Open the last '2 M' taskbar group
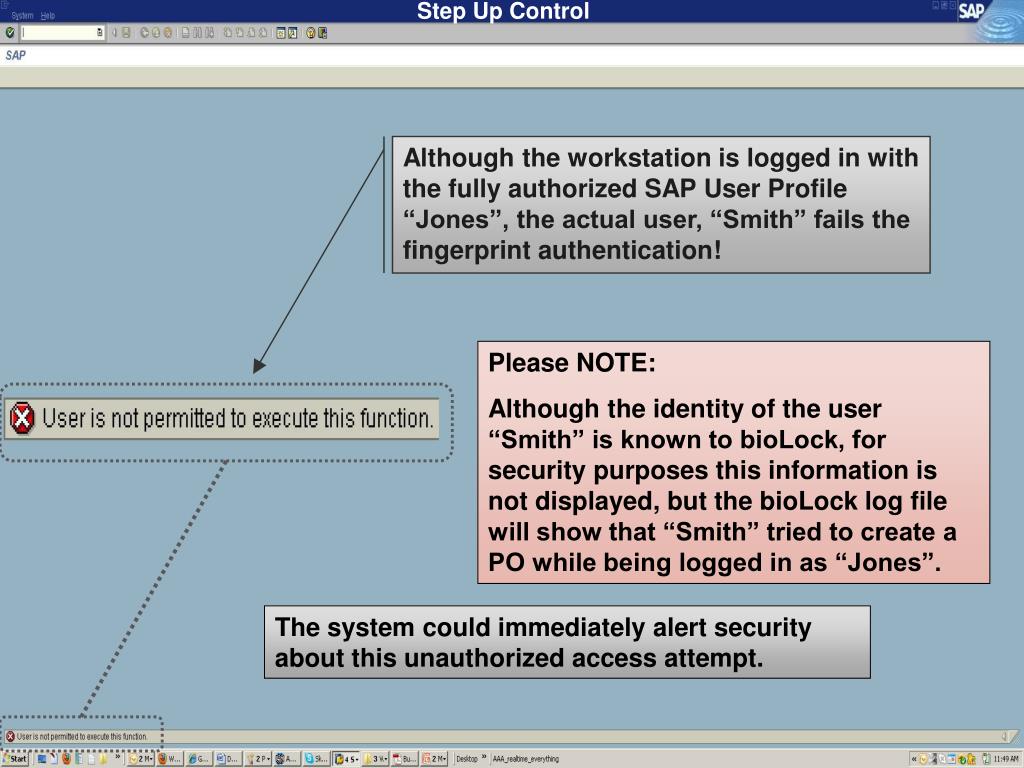Screen dimensions: 1024x768 434,759
